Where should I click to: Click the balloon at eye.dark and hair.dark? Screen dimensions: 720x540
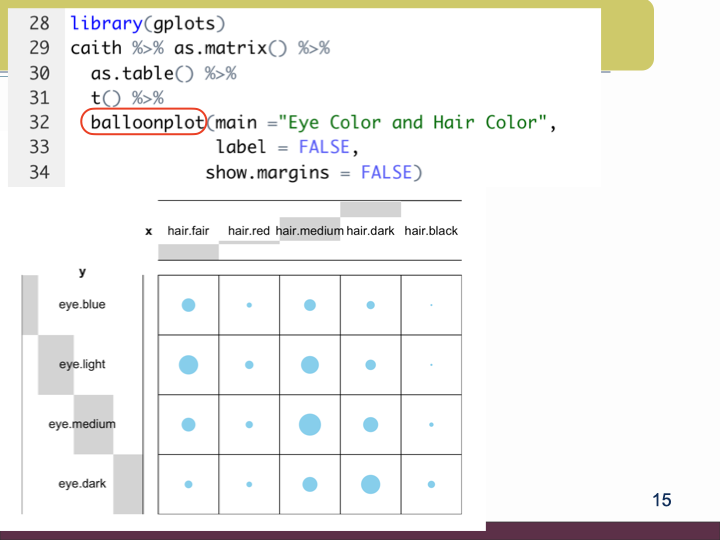pos(371,485)
